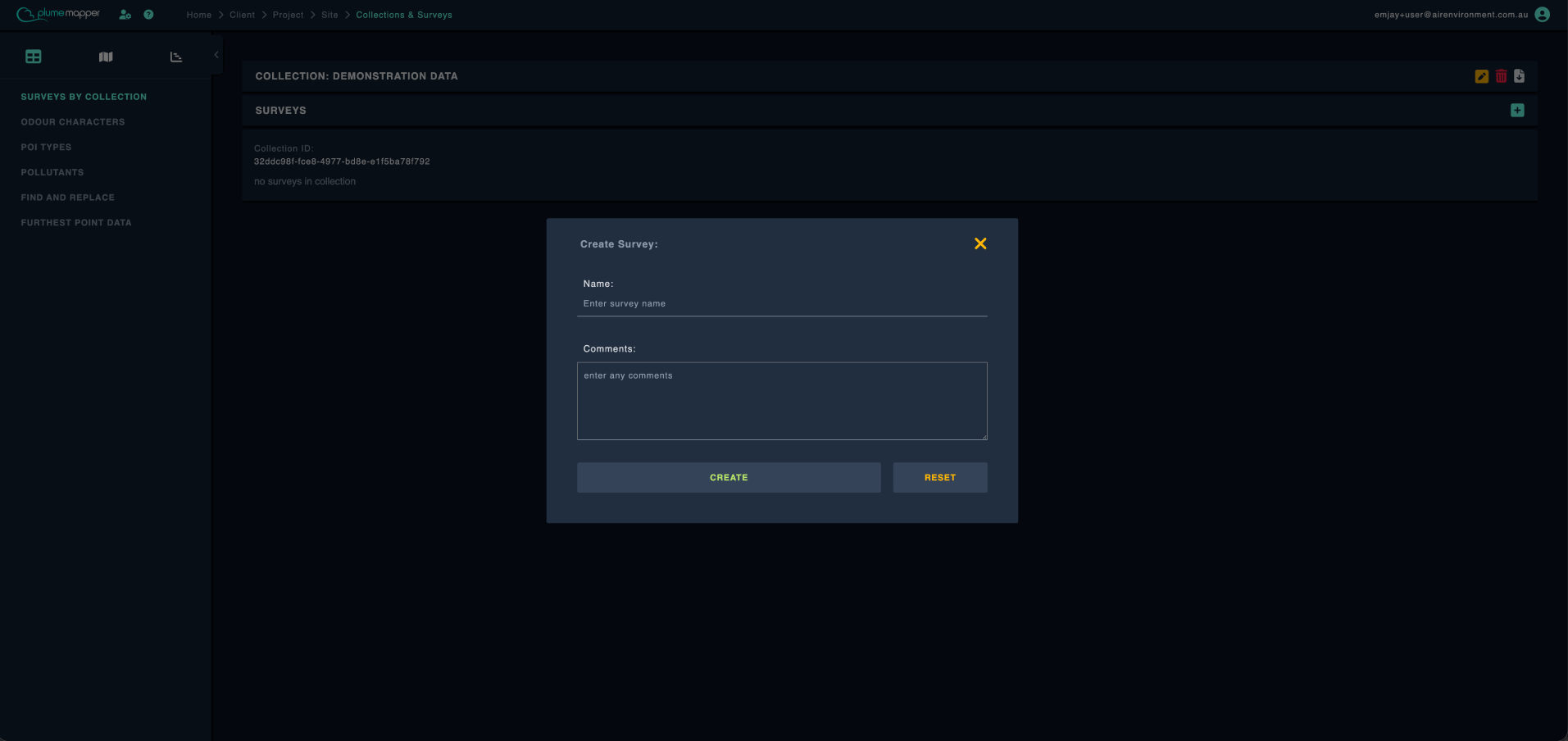Click the survey Name input field
The height and width of the screenshot is (741, 1568).
(x=782, y=304)
